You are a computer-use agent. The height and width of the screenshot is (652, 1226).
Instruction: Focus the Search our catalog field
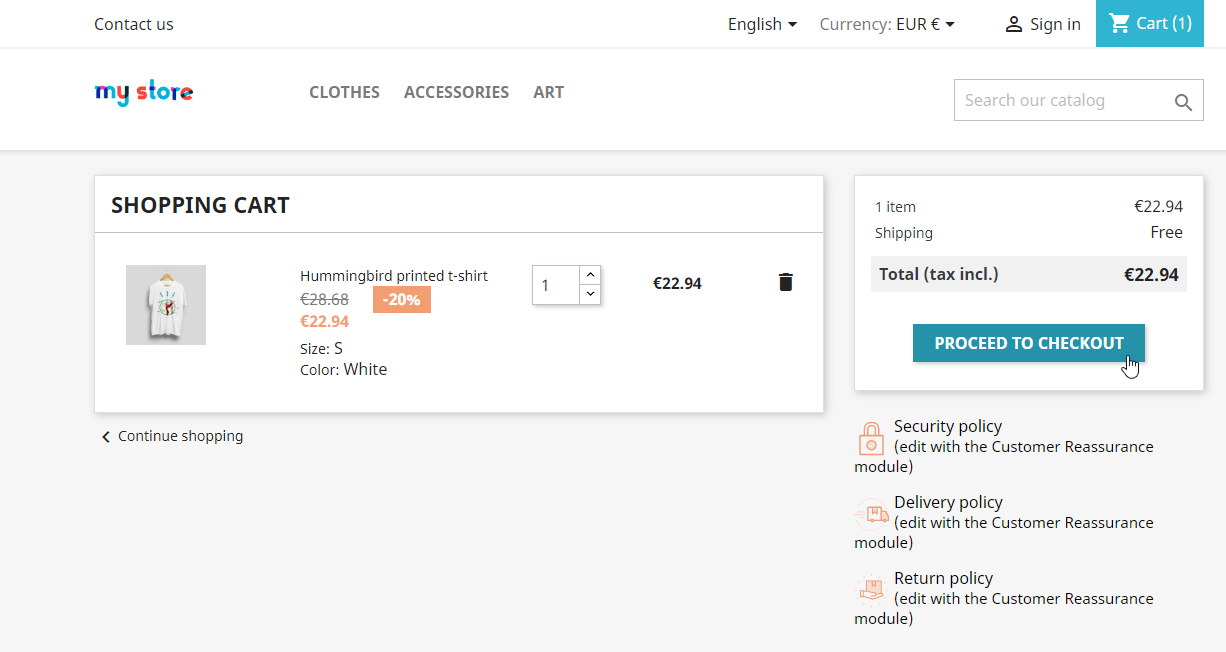[1060, 101]
